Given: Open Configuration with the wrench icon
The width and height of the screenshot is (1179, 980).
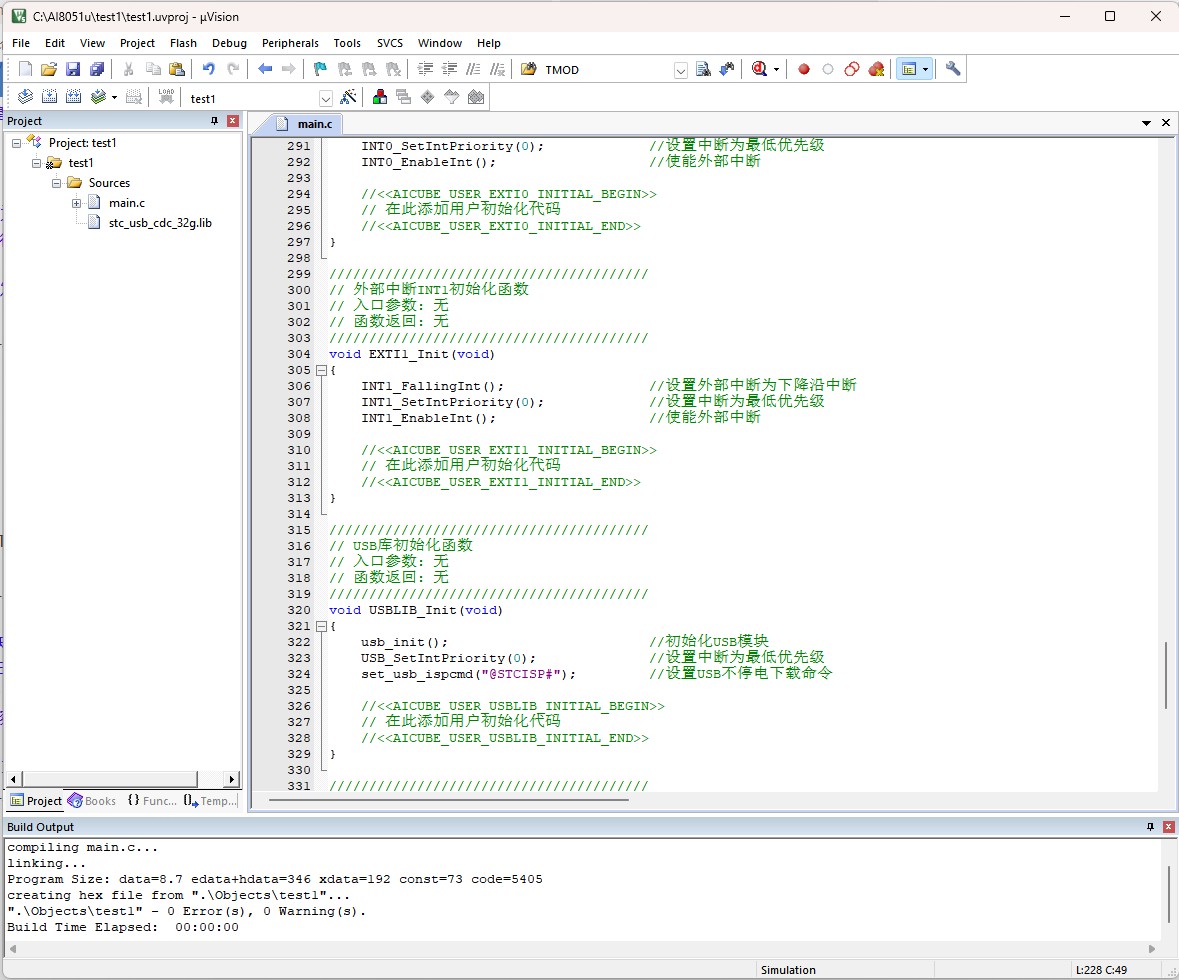Looking at the screenshot, I should click(953, 69).
